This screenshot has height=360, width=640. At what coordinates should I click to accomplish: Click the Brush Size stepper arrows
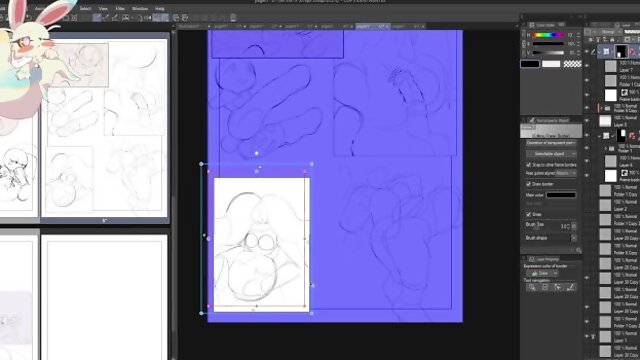coord(574,226)
